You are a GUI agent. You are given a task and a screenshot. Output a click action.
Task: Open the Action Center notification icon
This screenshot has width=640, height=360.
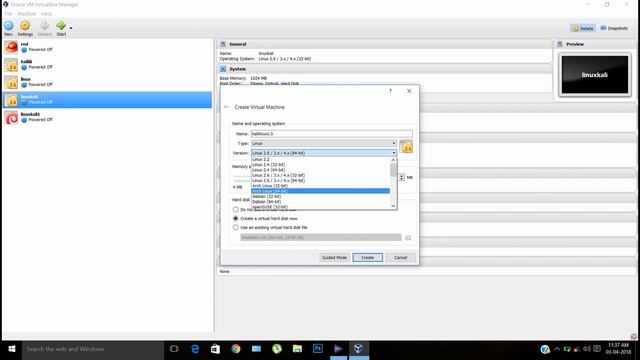597,349
